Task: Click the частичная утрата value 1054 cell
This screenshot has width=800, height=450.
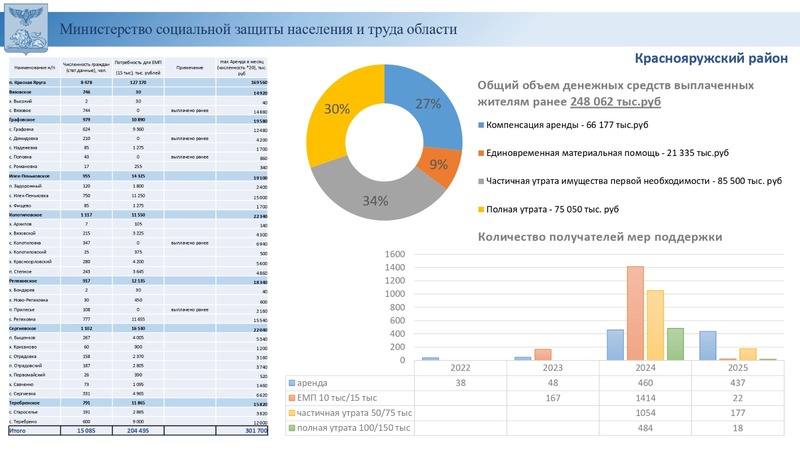Action: [645, 413]
